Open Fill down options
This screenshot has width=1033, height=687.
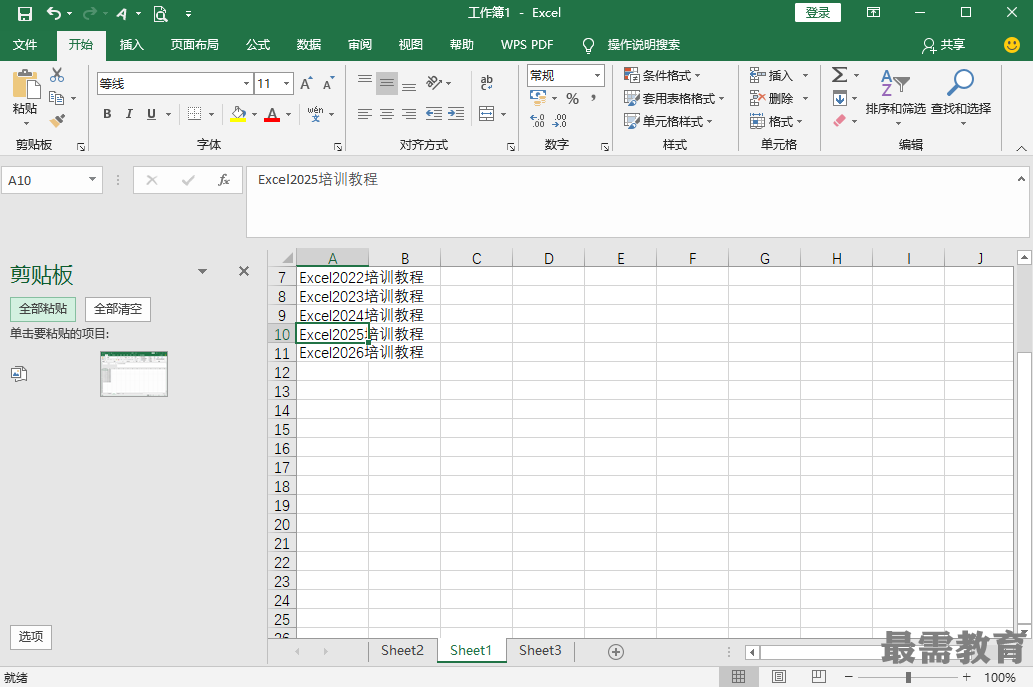click(x=845, y=98)
